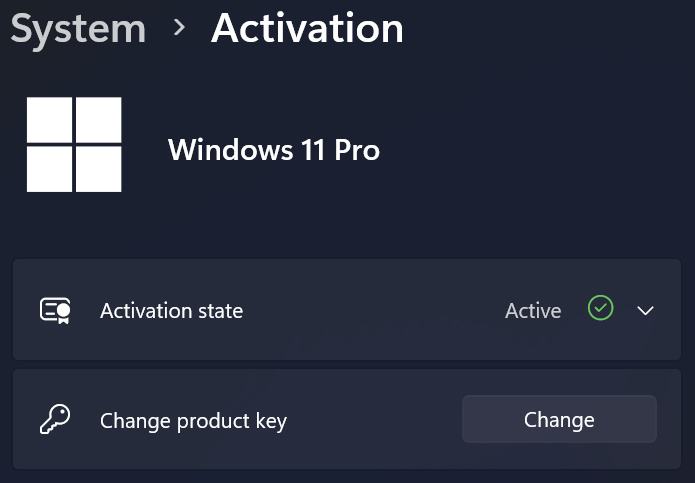
Task: Click the Windows logo image
Action: coord(74,145)
